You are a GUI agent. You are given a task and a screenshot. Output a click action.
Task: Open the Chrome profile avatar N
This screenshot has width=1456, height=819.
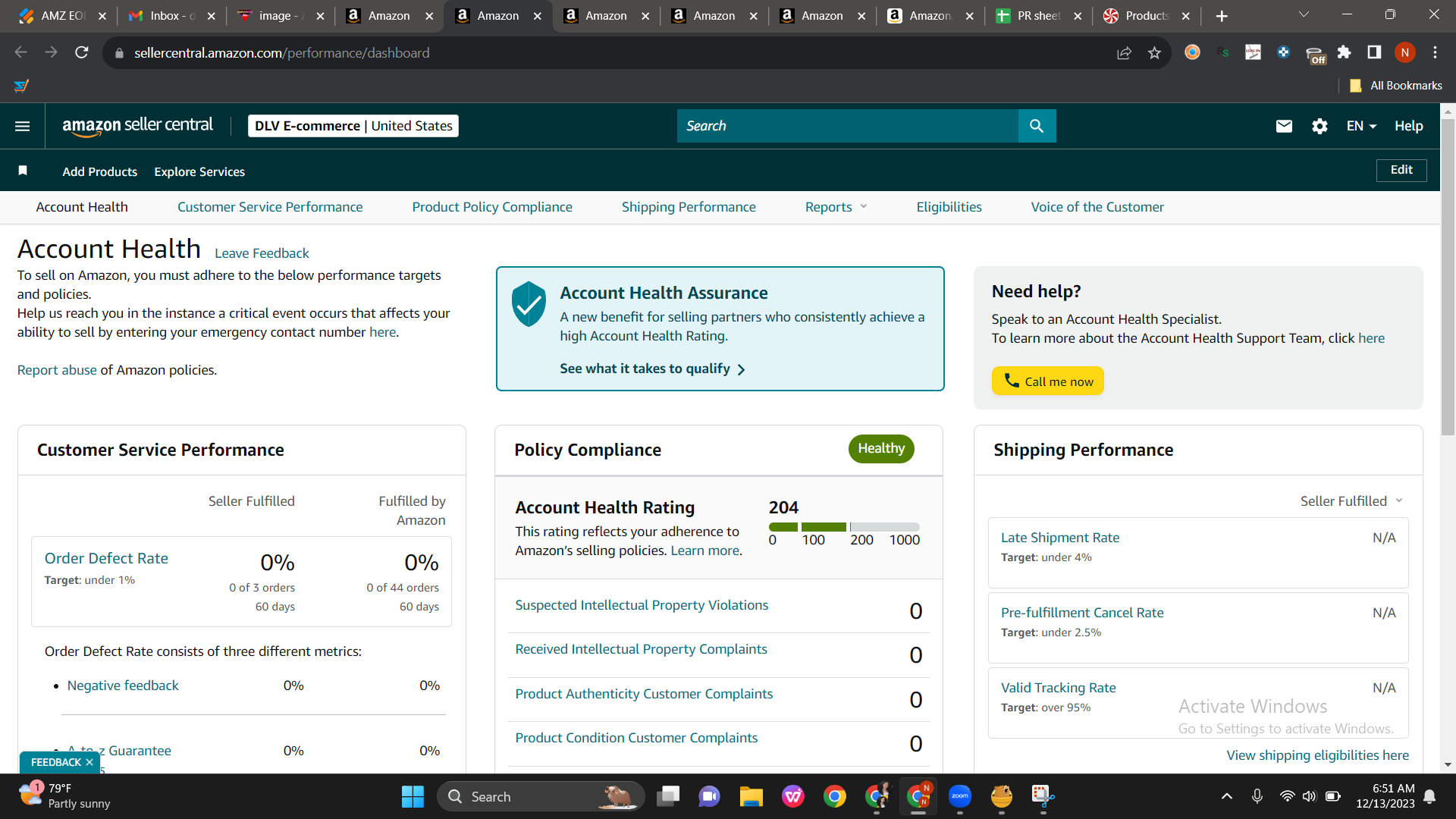pos(1404,52)
